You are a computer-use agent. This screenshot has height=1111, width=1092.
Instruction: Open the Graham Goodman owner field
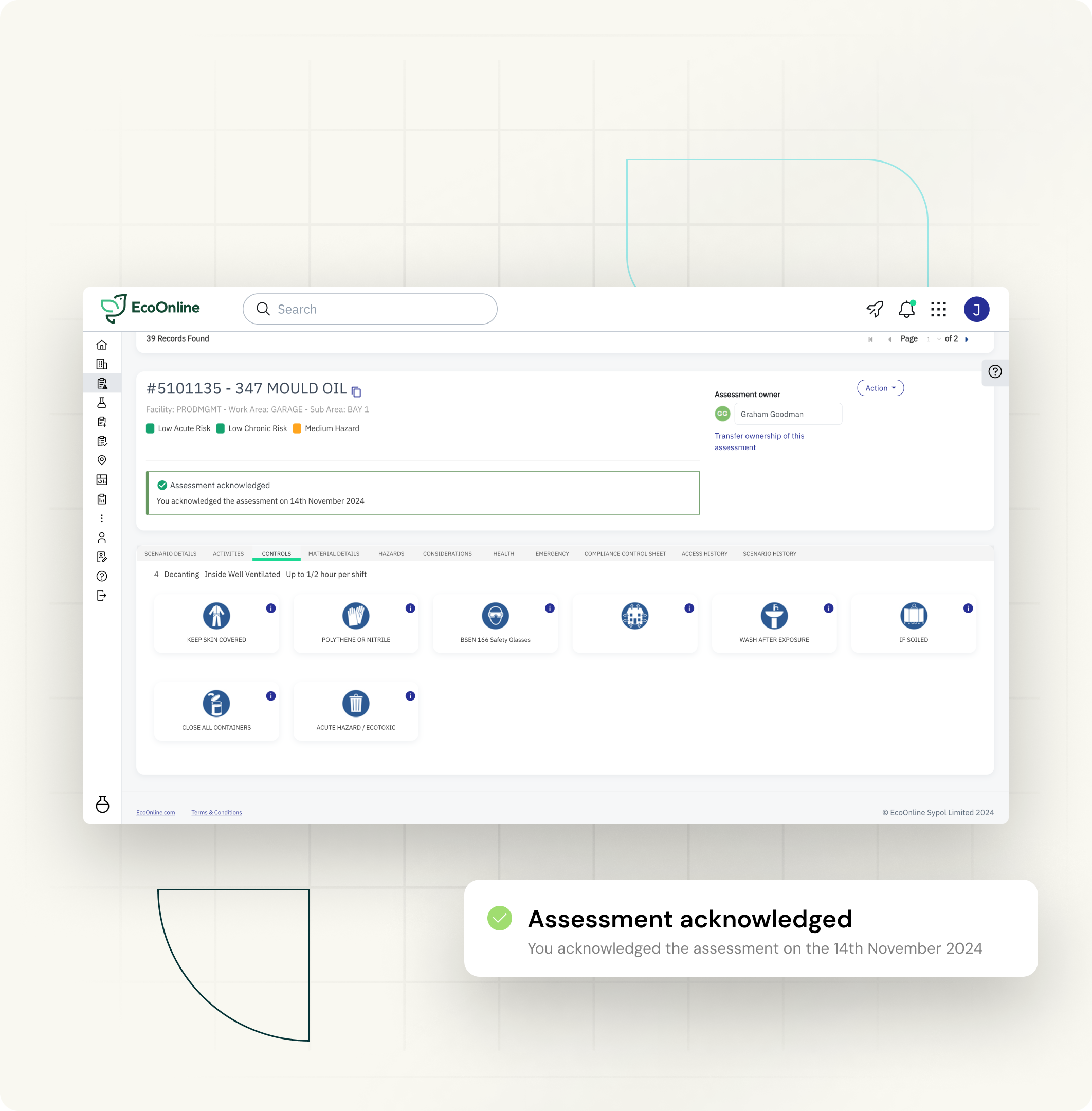788,414
